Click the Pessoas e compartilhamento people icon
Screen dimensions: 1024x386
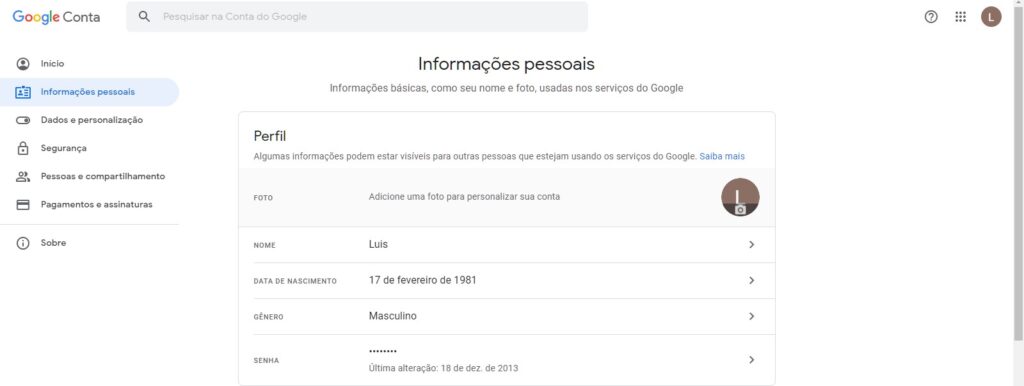(x=23, y=176)
